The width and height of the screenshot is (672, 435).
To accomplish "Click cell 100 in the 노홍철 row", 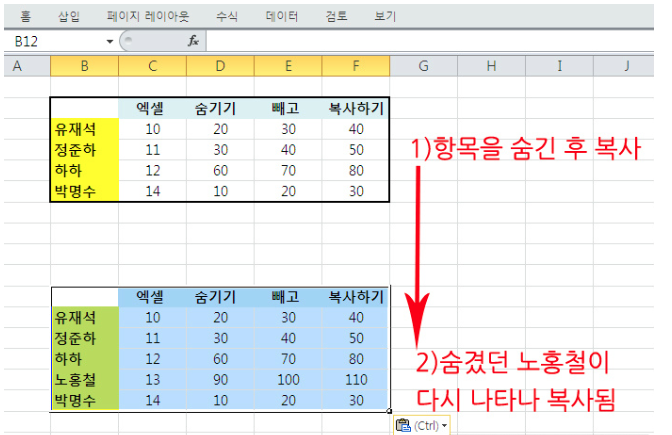I will pos(288,379).
